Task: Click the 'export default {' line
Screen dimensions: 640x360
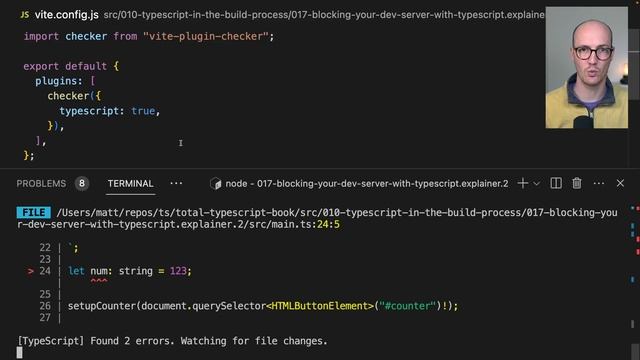Action: click(x=71, y=66)
